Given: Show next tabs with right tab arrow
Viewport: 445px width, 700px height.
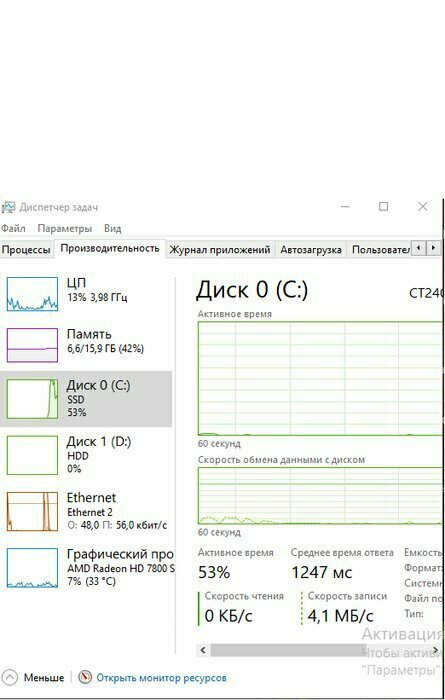Looking at the screenshot, I should click(433, 248).
